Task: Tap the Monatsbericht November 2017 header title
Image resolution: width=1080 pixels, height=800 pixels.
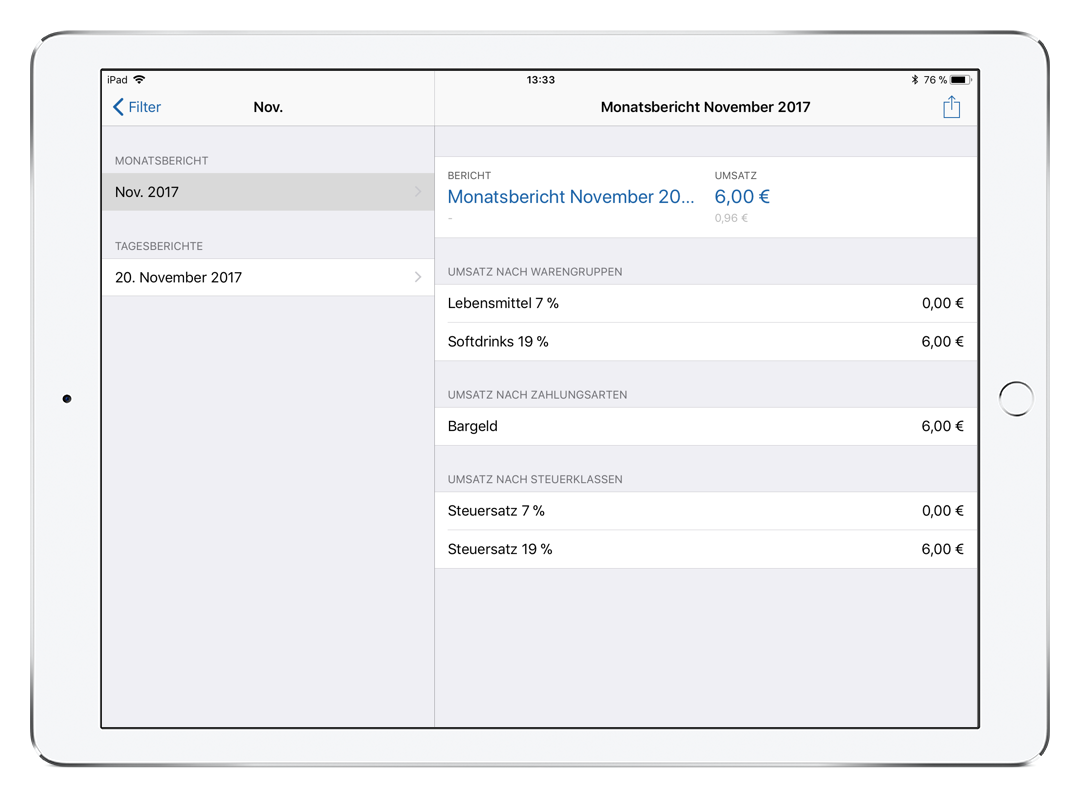Action: coord(705,107)
